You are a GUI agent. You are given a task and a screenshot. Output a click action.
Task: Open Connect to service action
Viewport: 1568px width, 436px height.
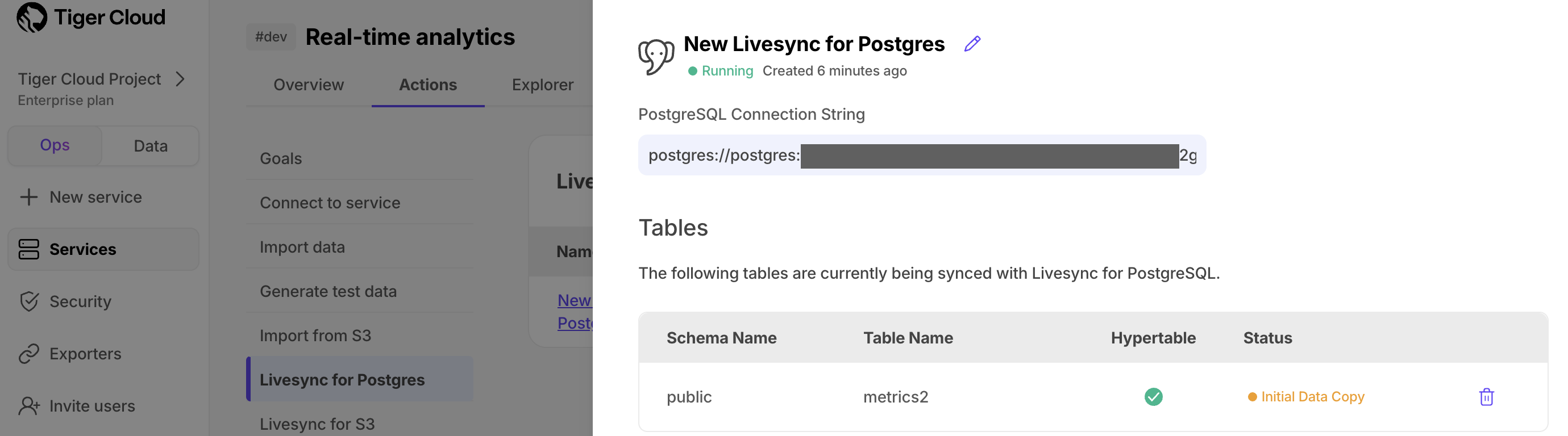point(360,203)
